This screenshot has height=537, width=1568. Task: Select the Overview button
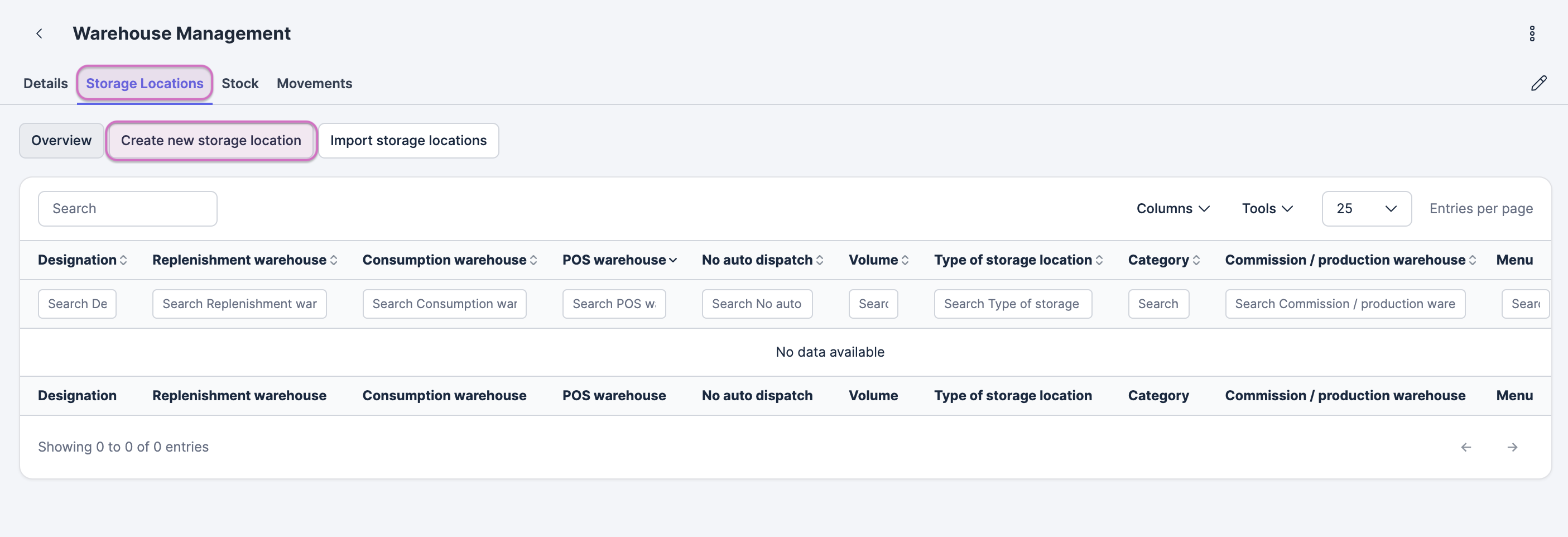[x=61, y=141]
